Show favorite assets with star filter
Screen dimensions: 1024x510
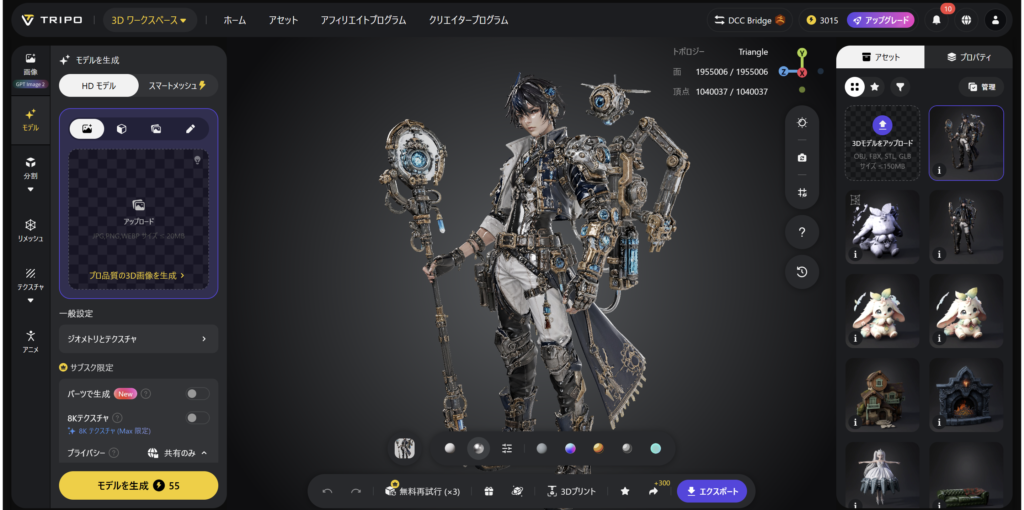coord(874,86)
